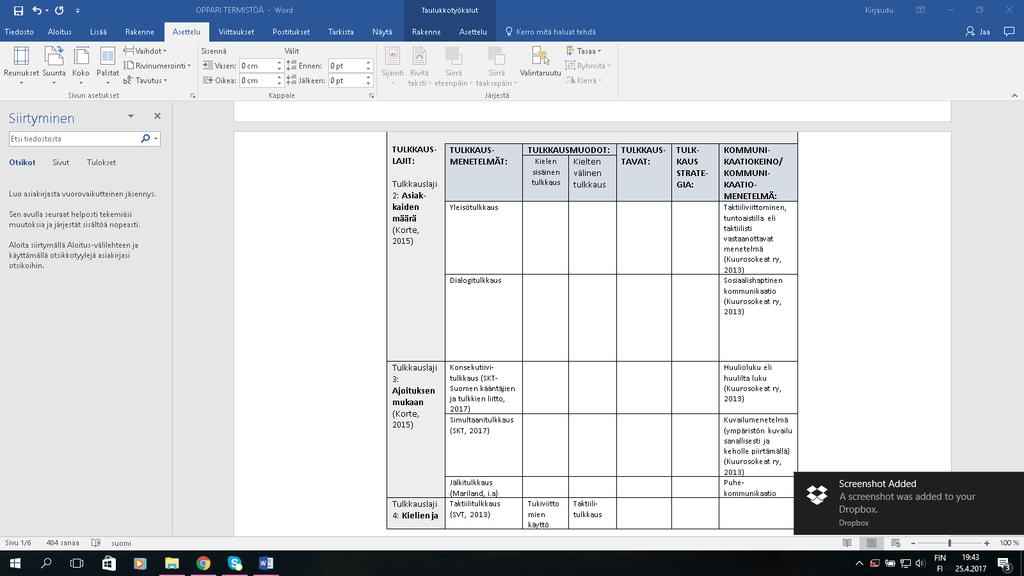Click Kirjaudu to sign in
Screen dimensions: 1024x576
879,10
